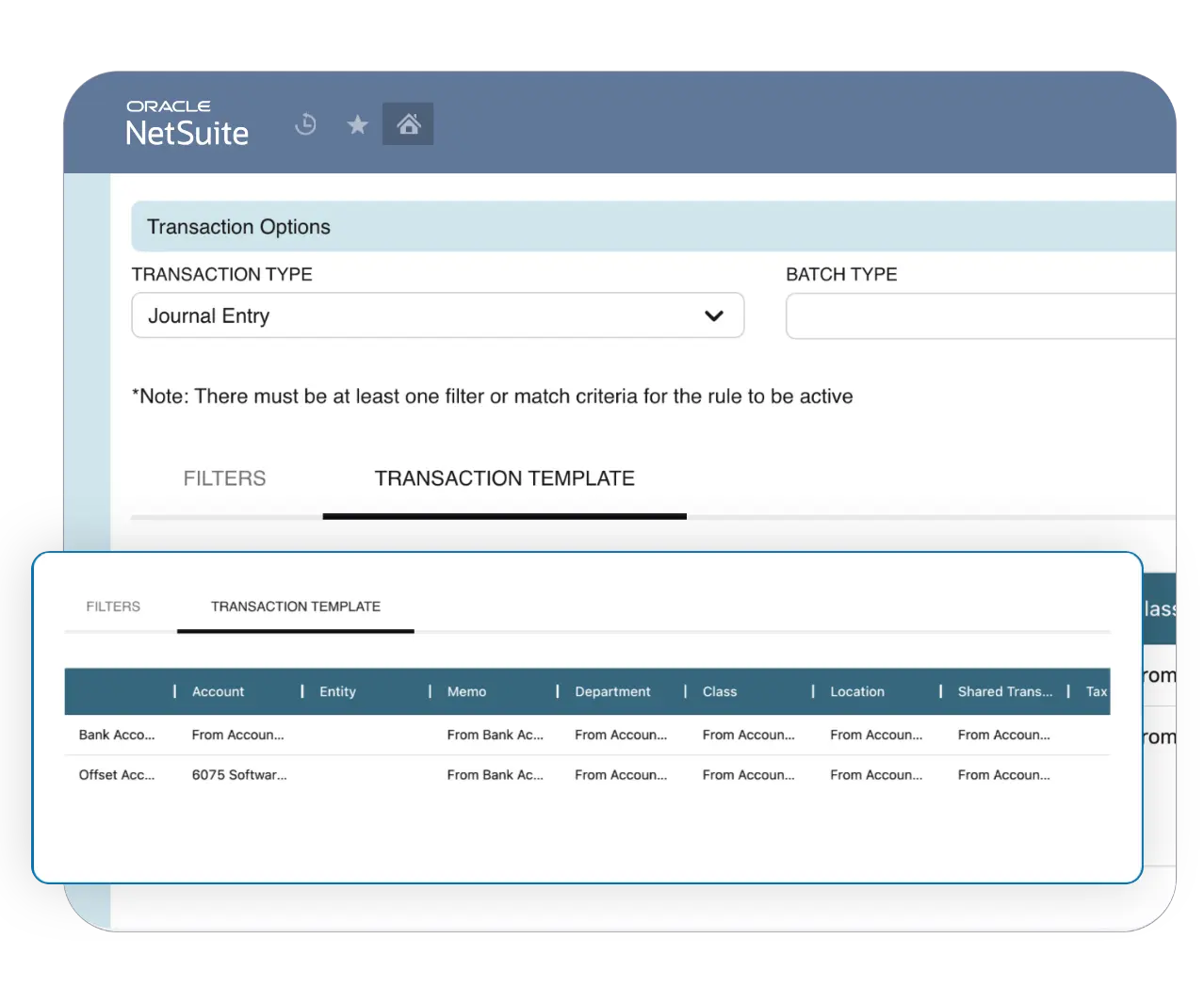Open the recent records history icon
The height and width of the screenshot is (1003, 1204).
[305, 124]
